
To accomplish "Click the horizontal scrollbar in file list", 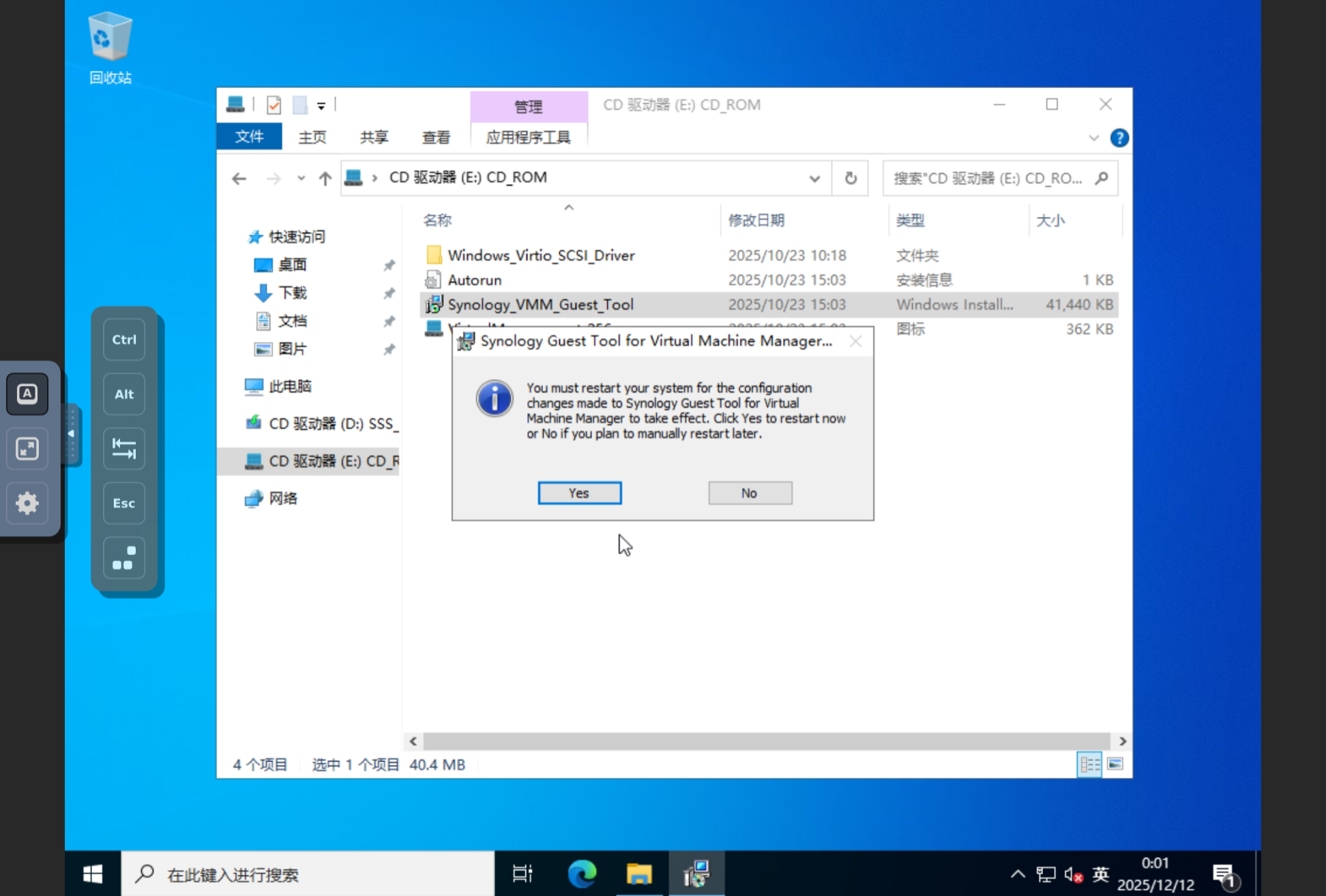I will [766, 741].
